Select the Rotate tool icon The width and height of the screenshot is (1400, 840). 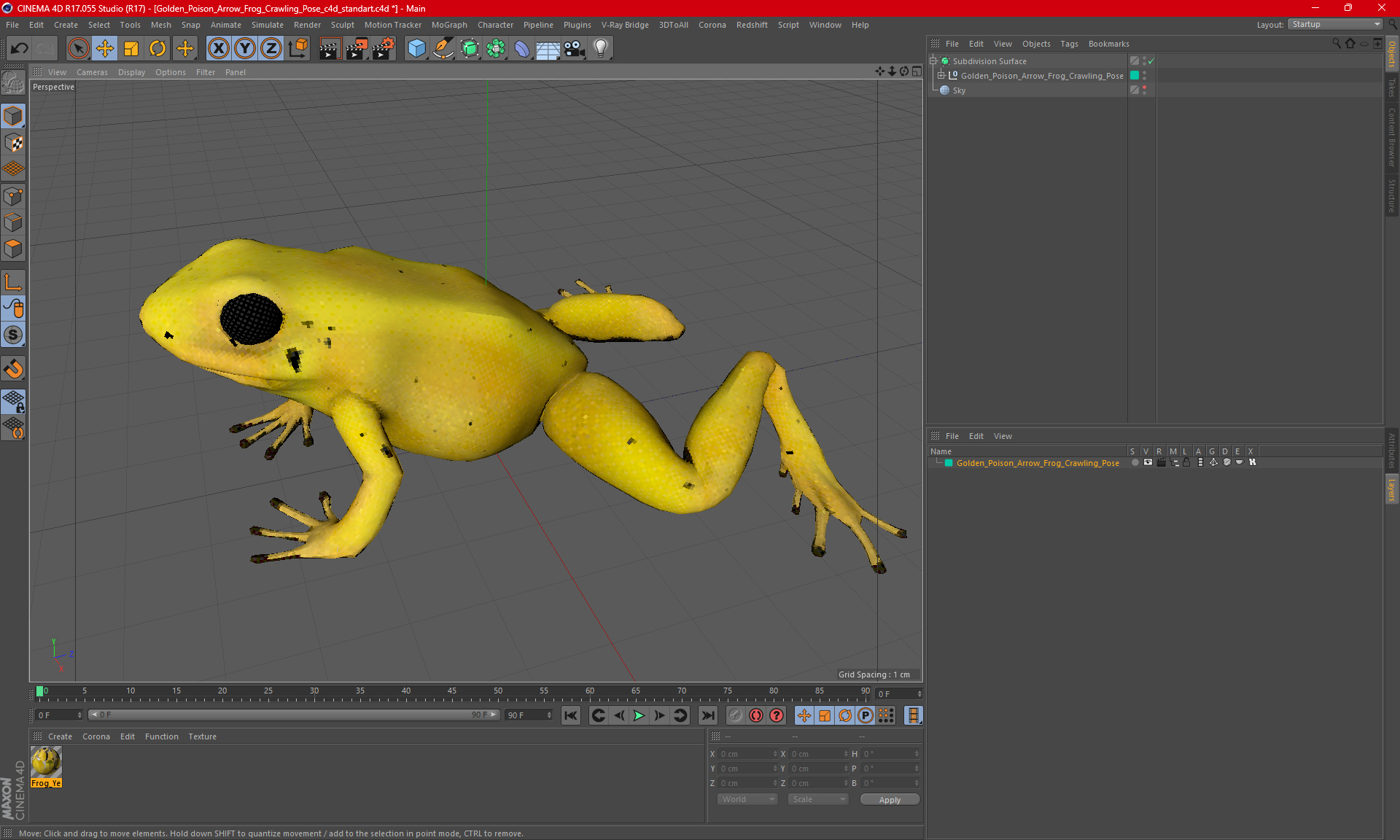pos(157,49)
